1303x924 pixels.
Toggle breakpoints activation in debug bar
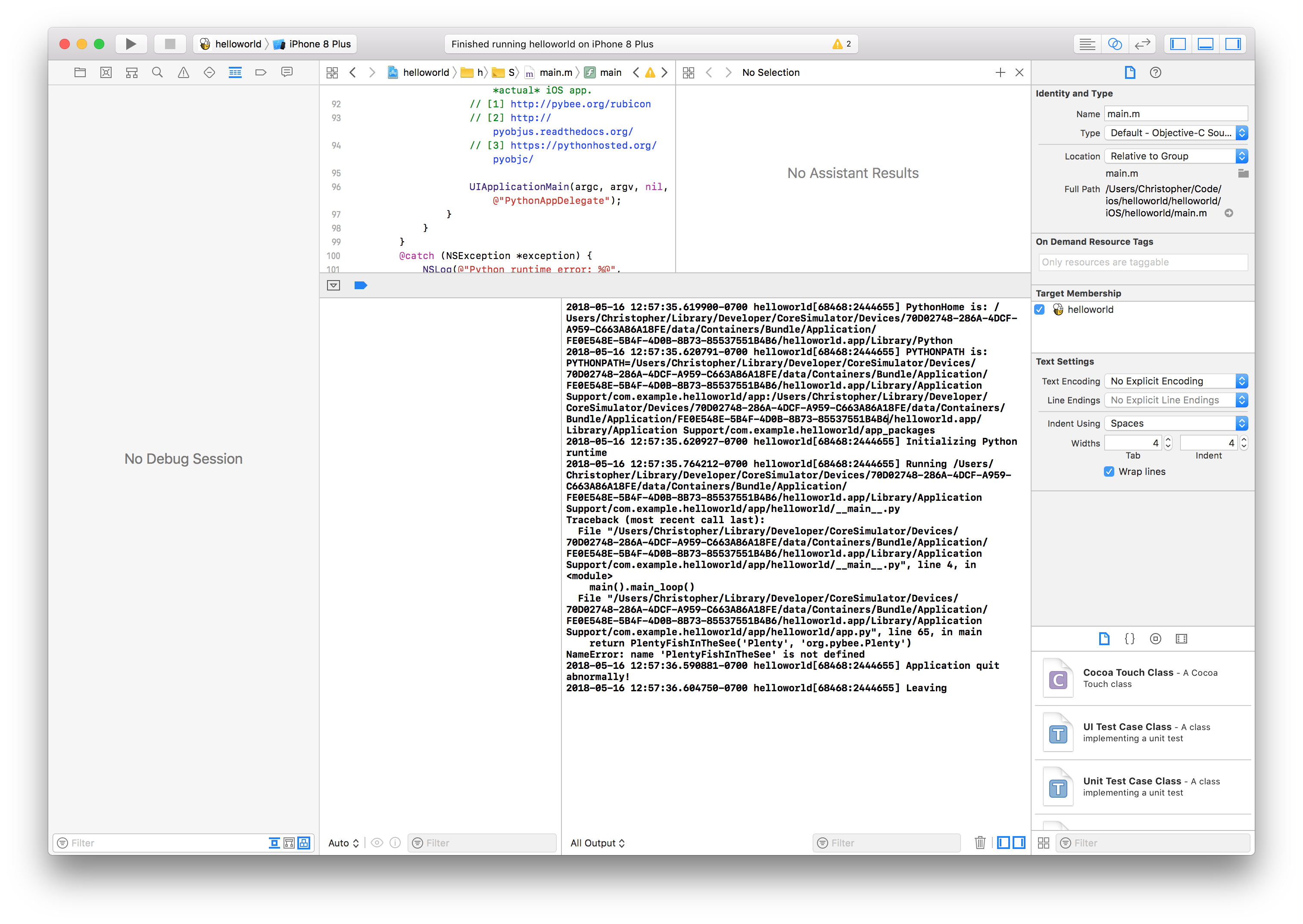361,285
